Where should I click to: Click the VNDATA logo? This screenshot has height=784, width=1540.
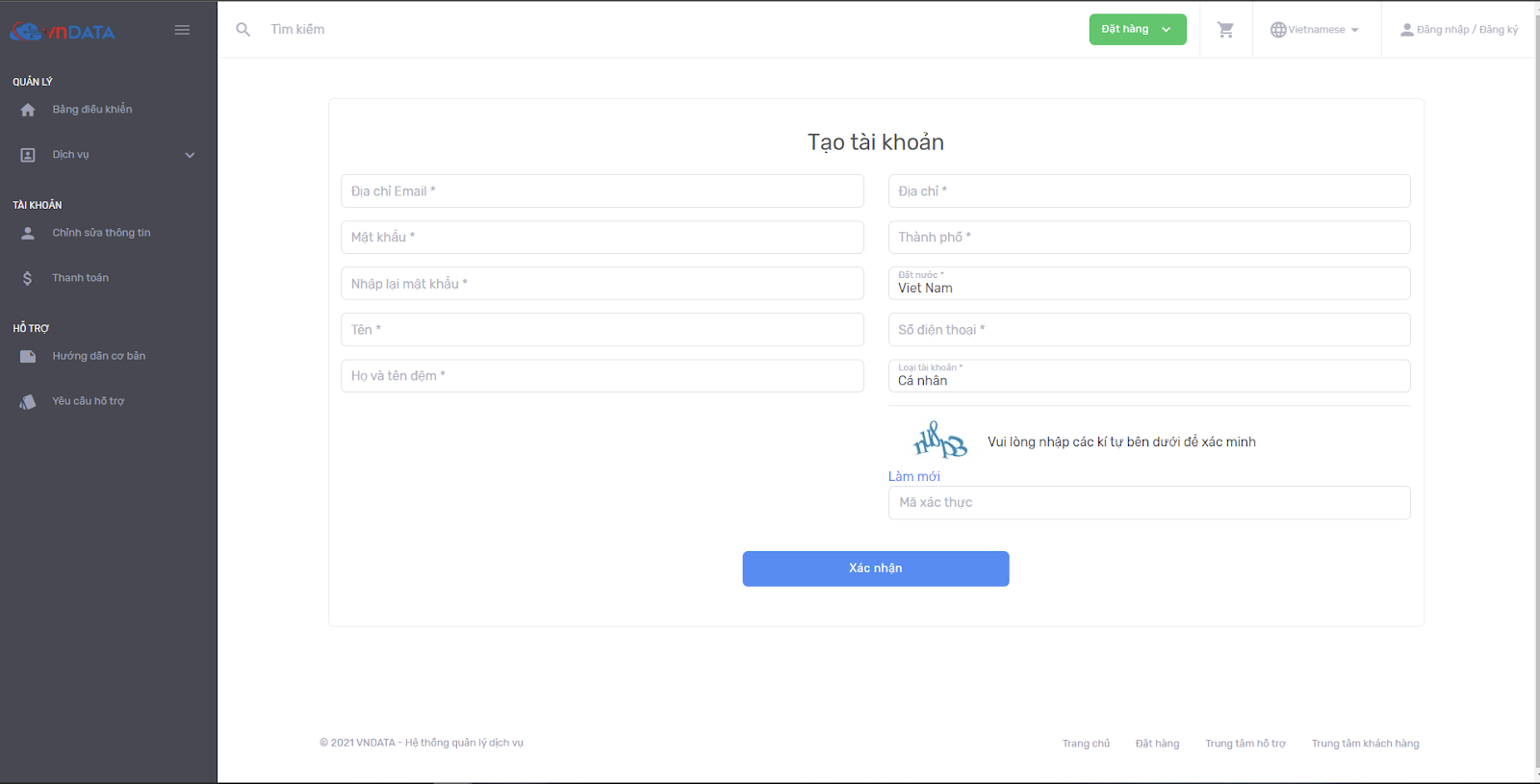63,32
